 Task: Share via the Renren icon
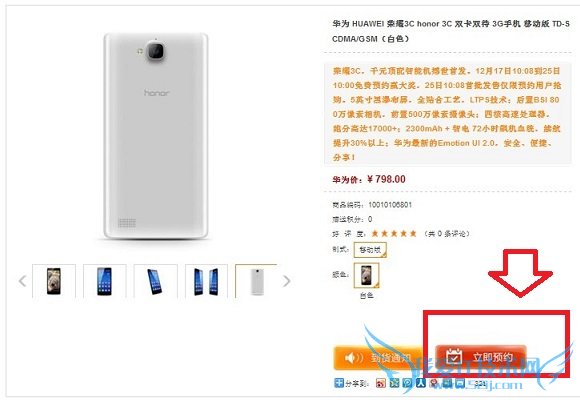click(x=421, y=383)
